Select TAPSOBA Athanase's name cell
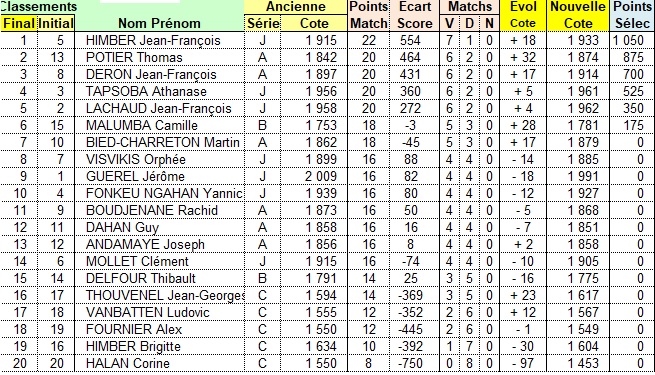 pyautogui.click(x=160, y=91)
